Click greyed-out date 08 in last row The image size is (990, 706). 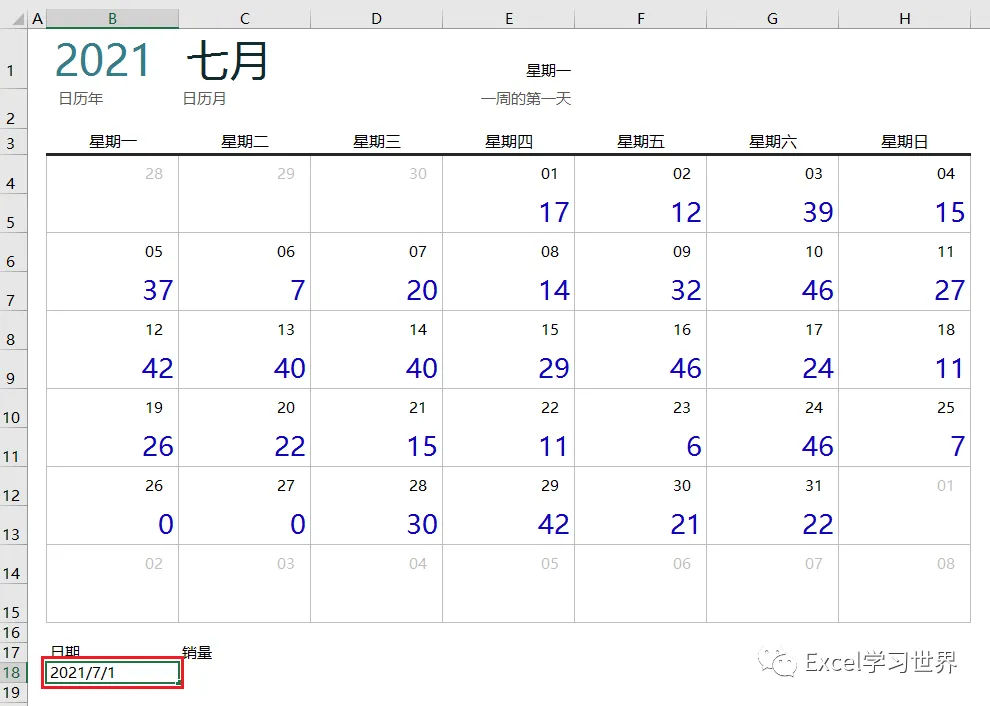pyautogui.click(x=946, y=563)
